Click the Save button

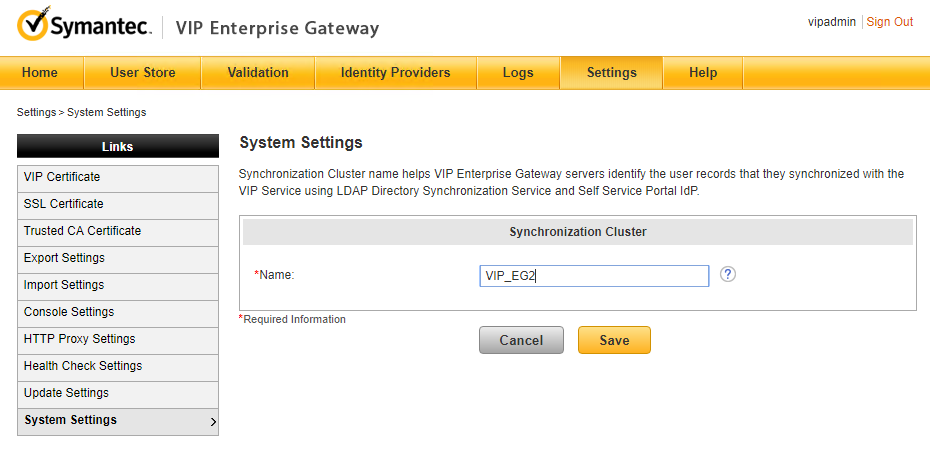[614, 340]
